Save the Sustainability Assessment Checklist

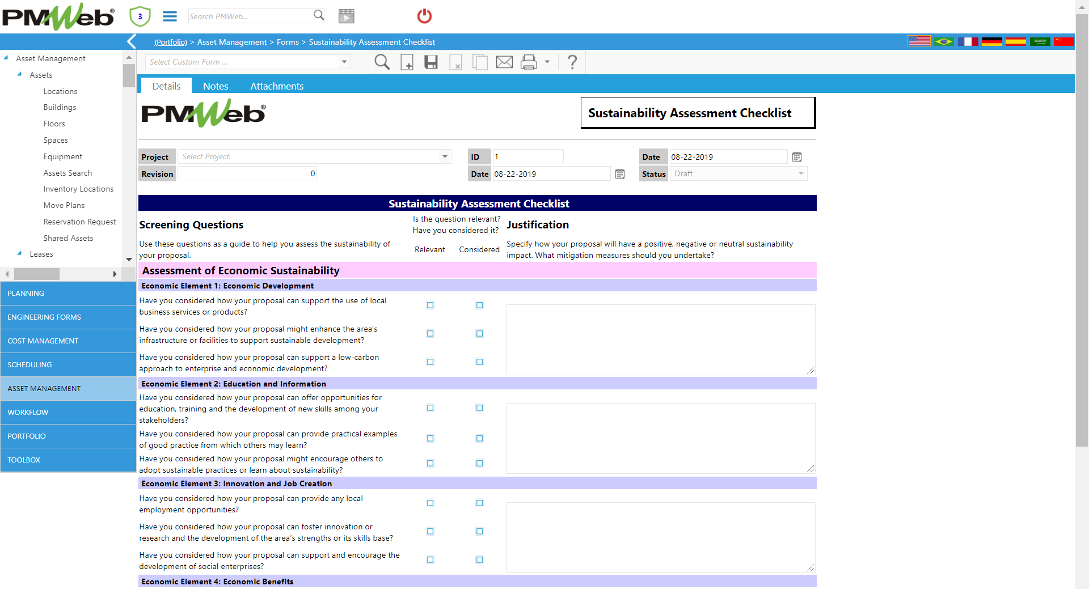[x=431, y=62]
